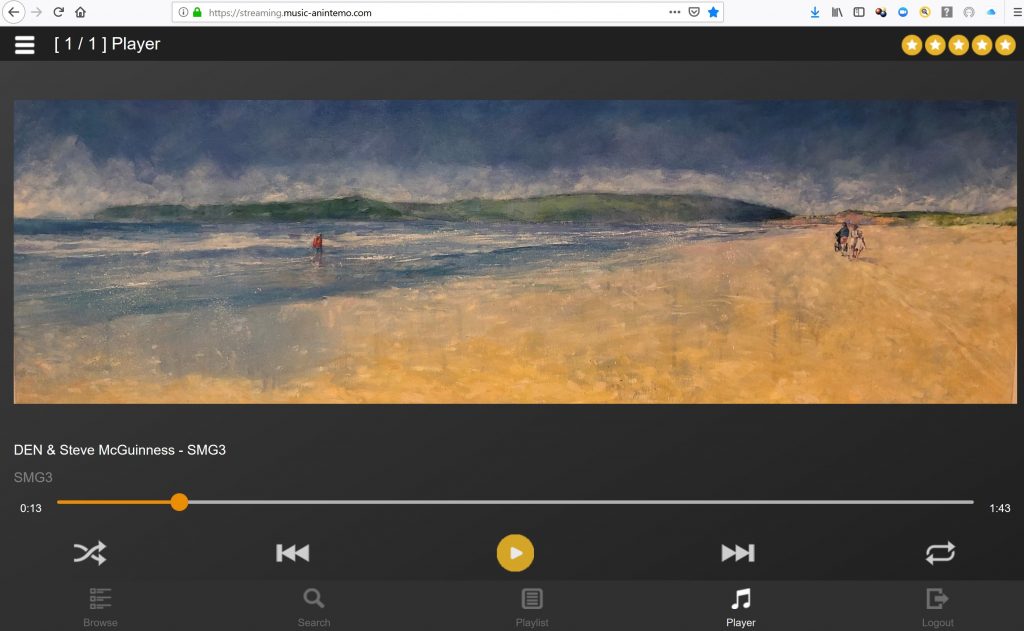This screenshot has height=631, width=1024.
Task: Click the seek slider handle
Action: tap(179, 502)
